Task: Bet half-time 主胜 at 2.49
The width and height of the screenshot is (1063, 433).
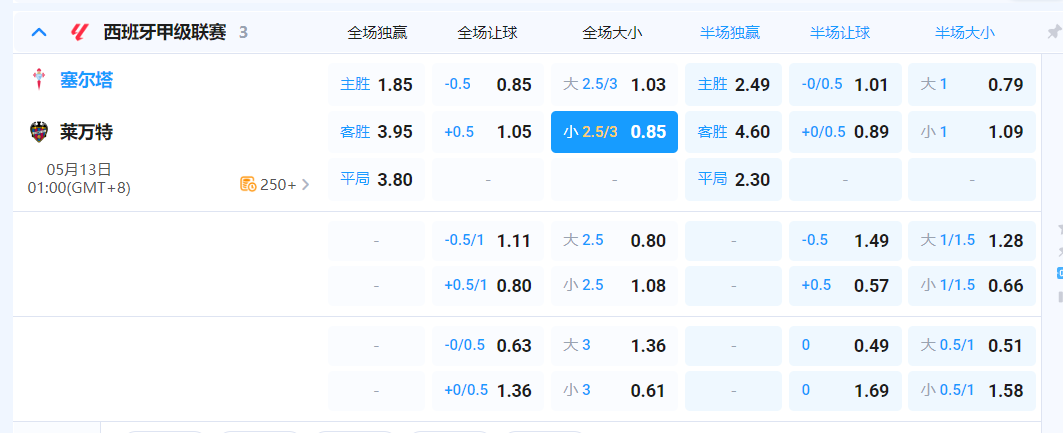Action: [x=734, y=85]
